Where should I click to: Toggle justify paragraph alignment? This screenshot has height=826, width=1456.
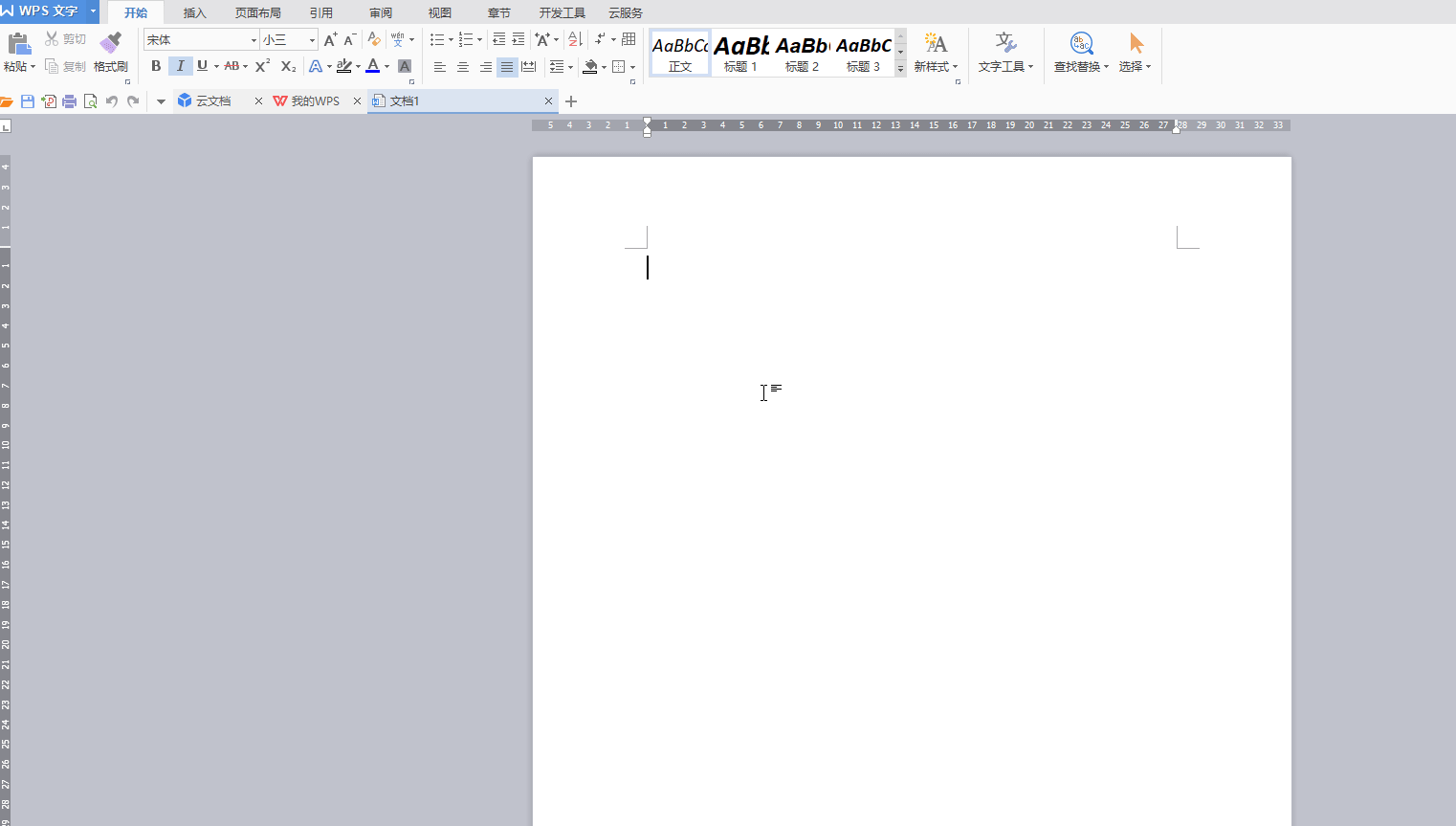click(x=507, y=67)
